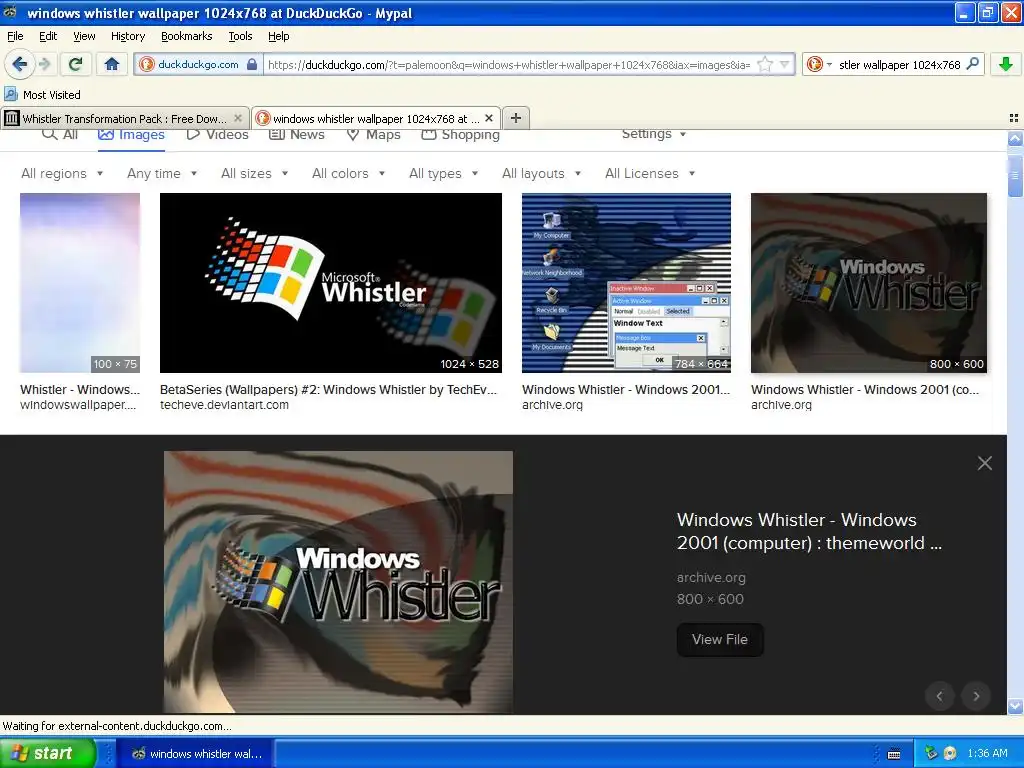Expand the Any time filter
The height and width of the screenshot is (768, 1024).
point(162,173)
